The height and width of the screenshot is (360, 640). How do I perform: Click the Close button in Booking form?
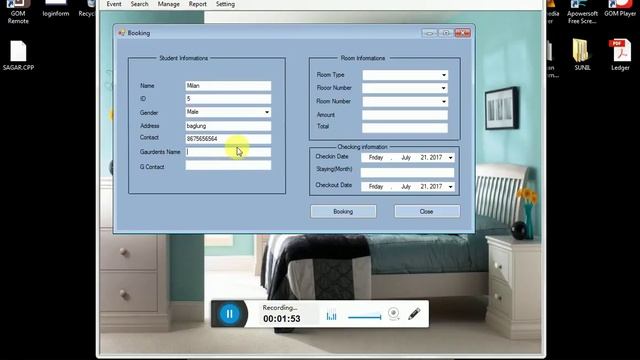click(x=427, y=211)
